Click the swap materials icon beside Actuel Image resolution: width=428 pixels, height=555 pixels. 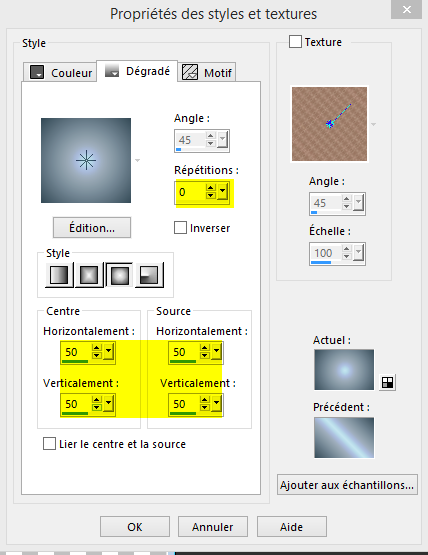387,382
